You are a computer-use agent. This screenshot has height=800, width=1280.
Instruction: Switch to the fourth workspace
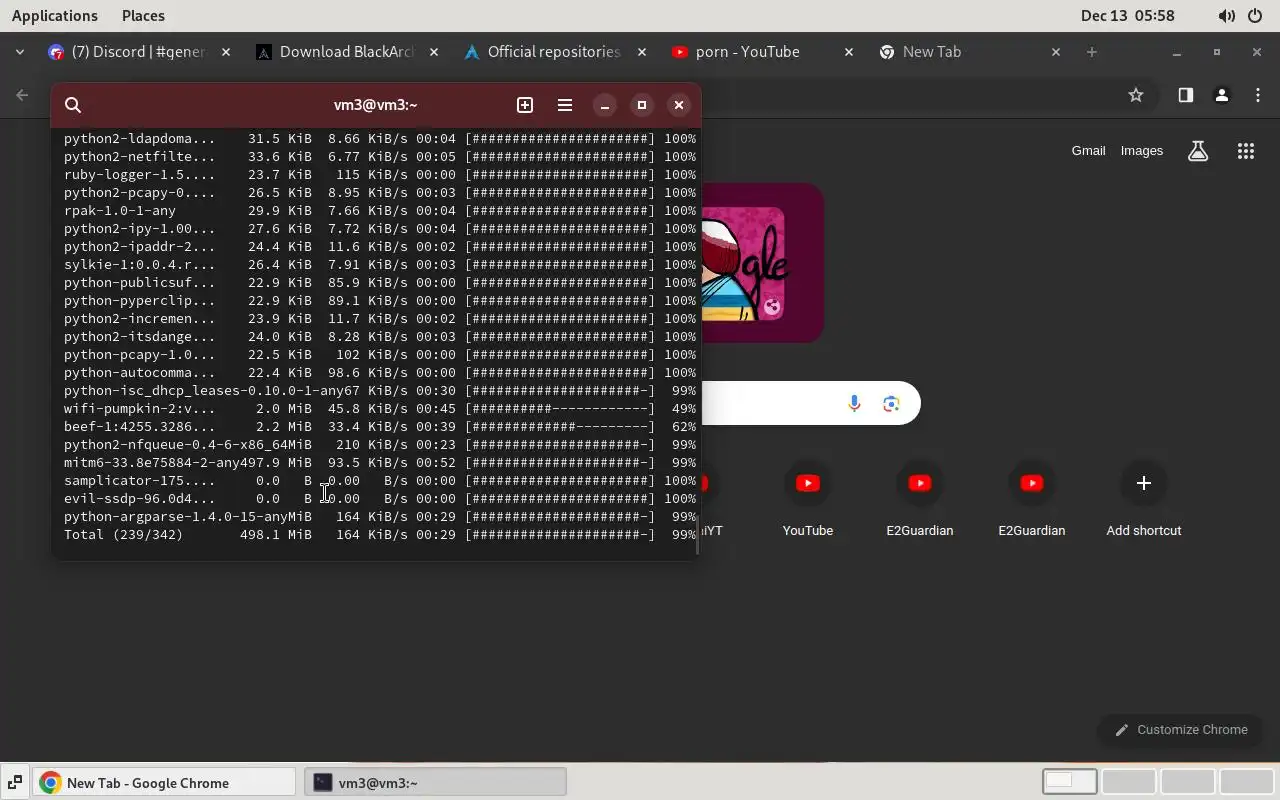[1245, 782]
